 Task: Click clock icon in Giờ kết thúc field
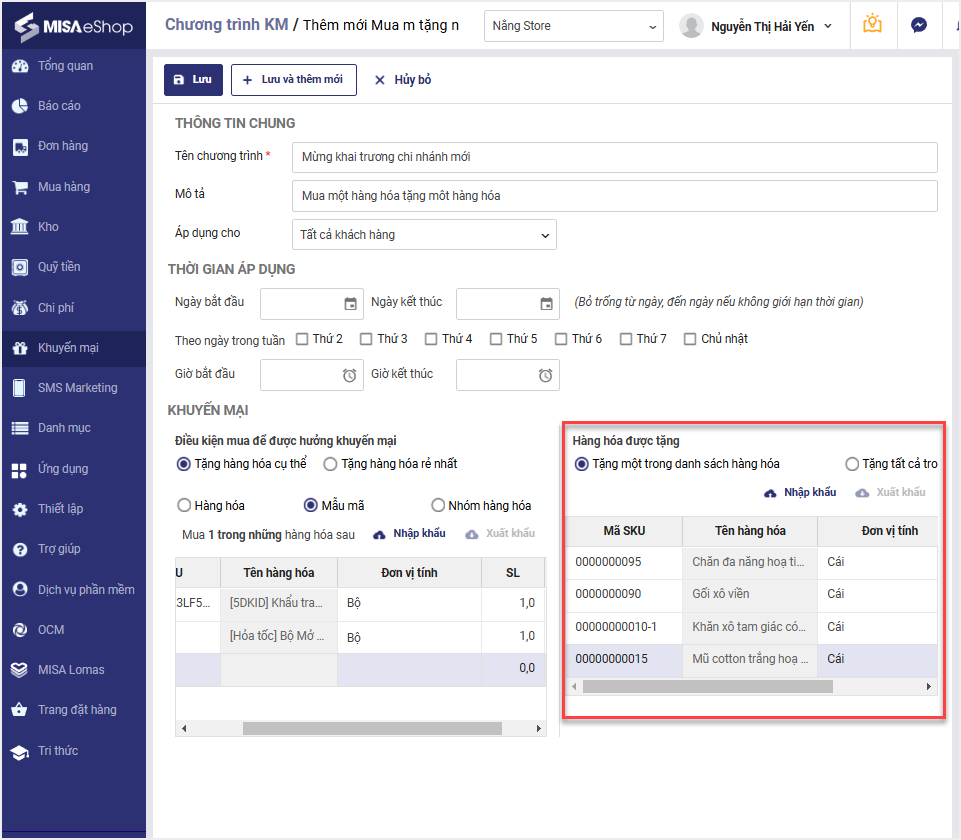(x=546, y=375)
